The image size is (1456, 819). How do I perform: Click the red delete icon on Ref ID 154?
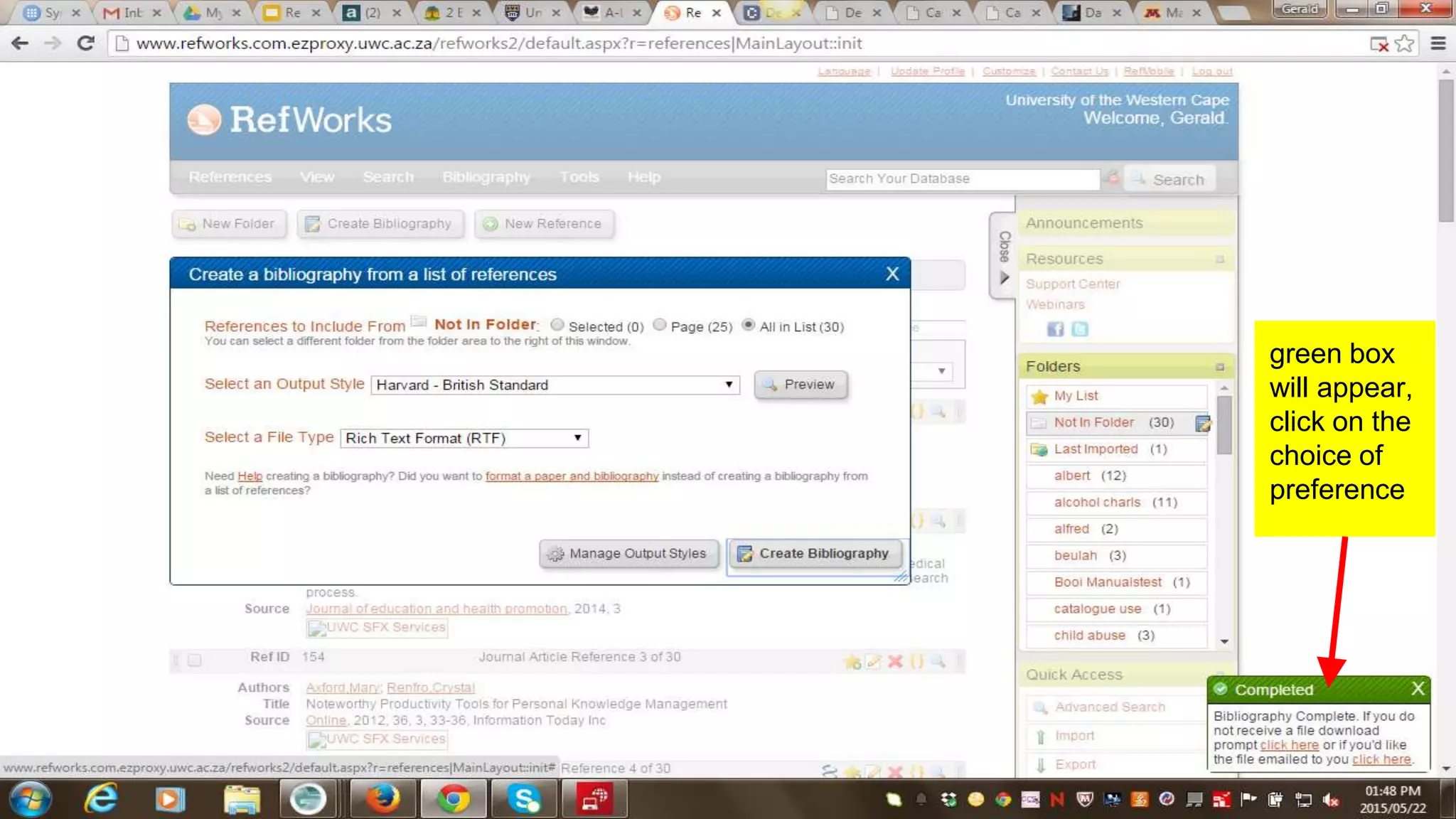895,661
